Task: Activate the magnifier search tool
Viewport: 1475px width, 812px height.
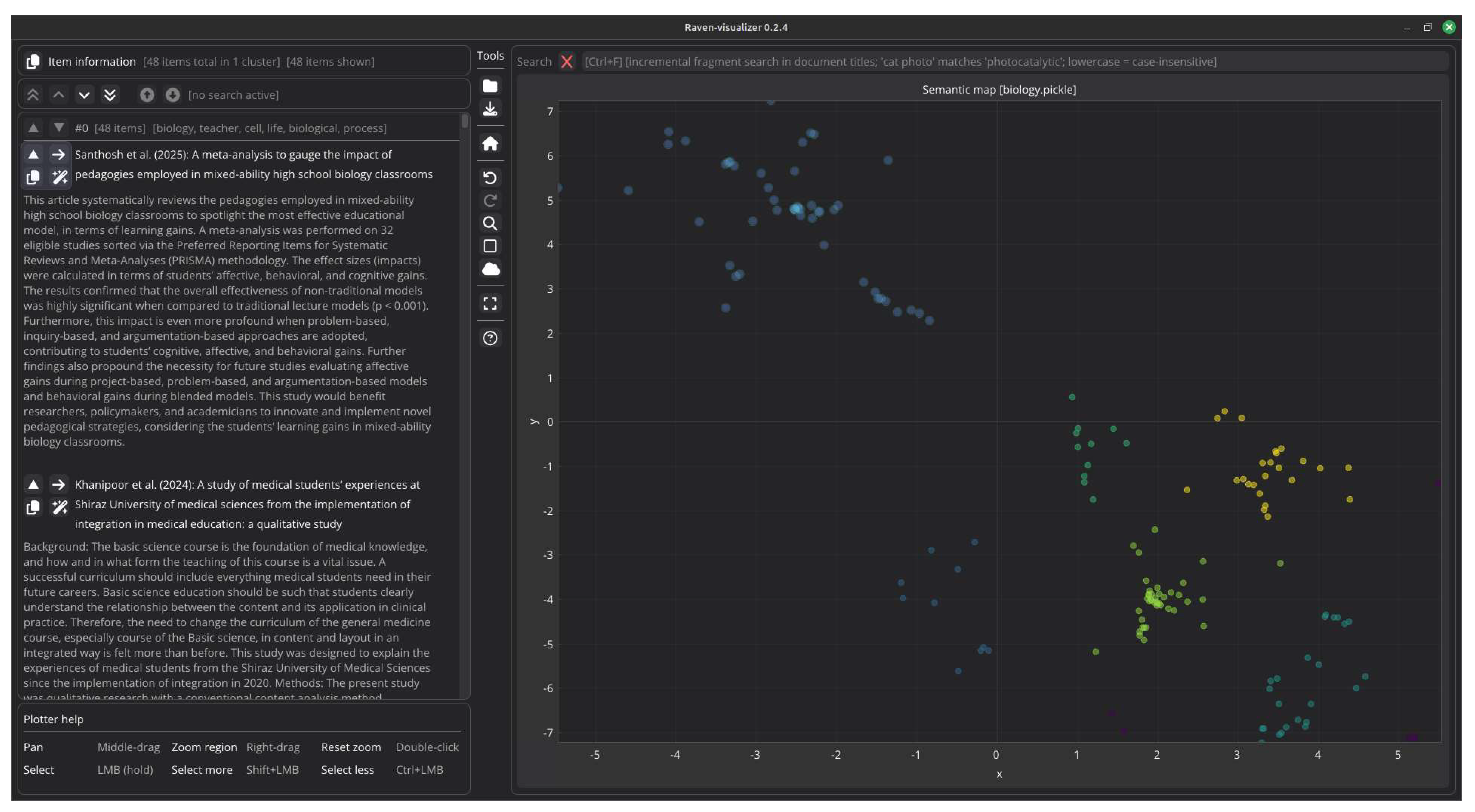Action: [x=489, y=223]
